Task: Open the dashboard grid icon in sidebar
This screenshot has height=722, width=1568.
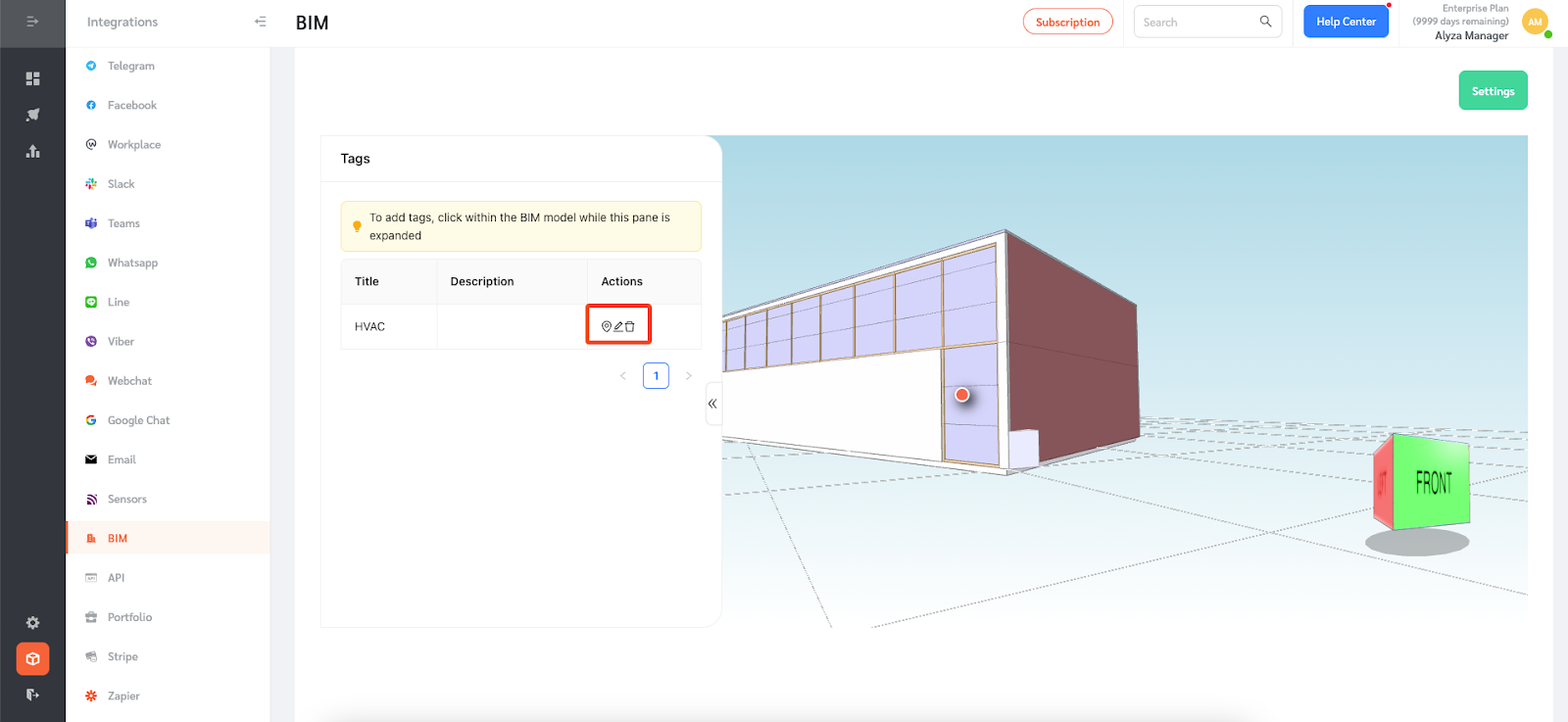Action: click(32, 78)
